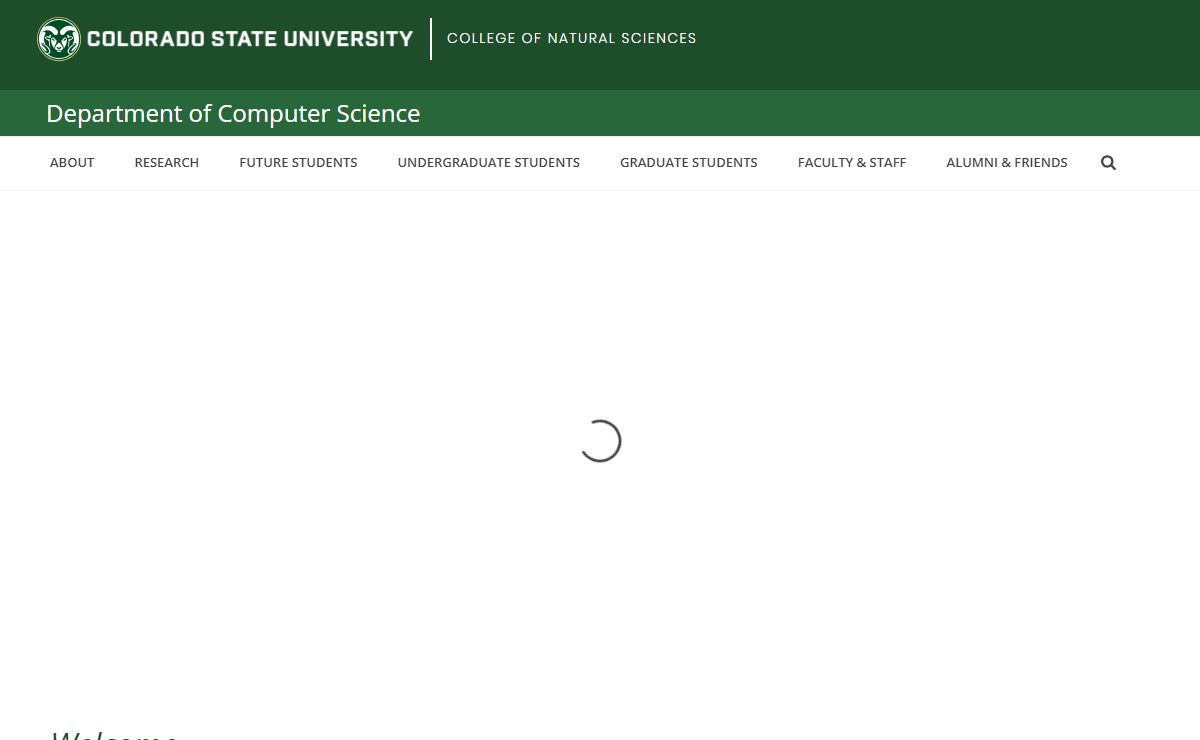Select the Research menu item

[167, 163]
